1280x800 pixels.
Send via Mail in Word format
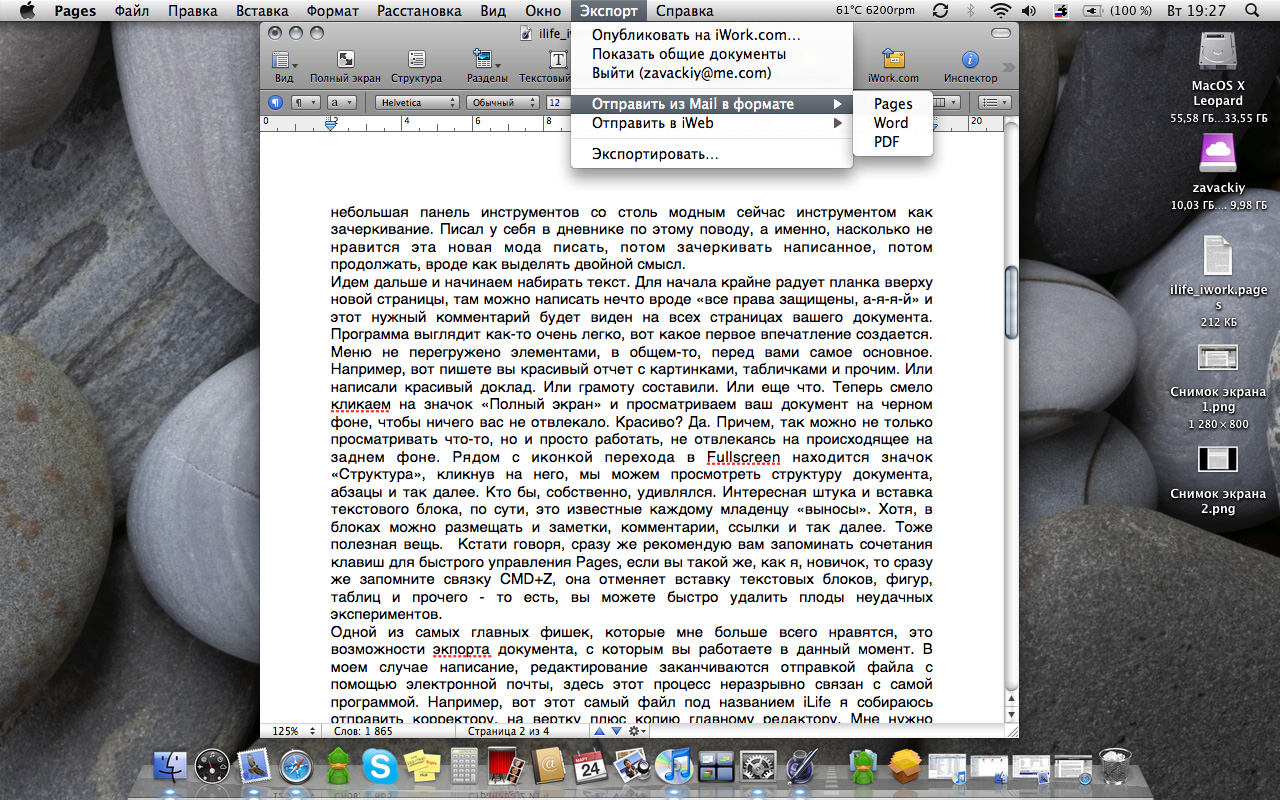pos(893,123)
